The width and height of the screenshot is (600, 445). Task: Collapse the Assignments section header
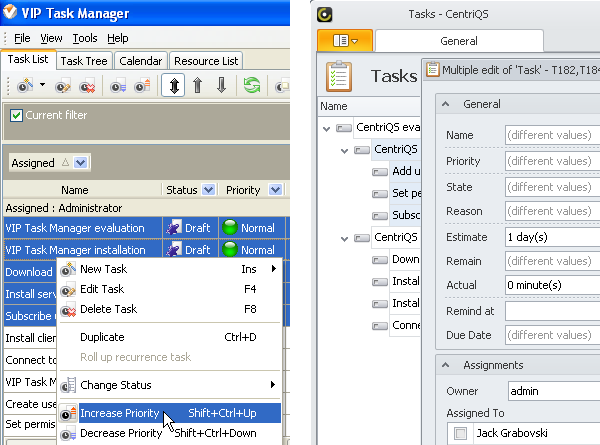point(445,365)
